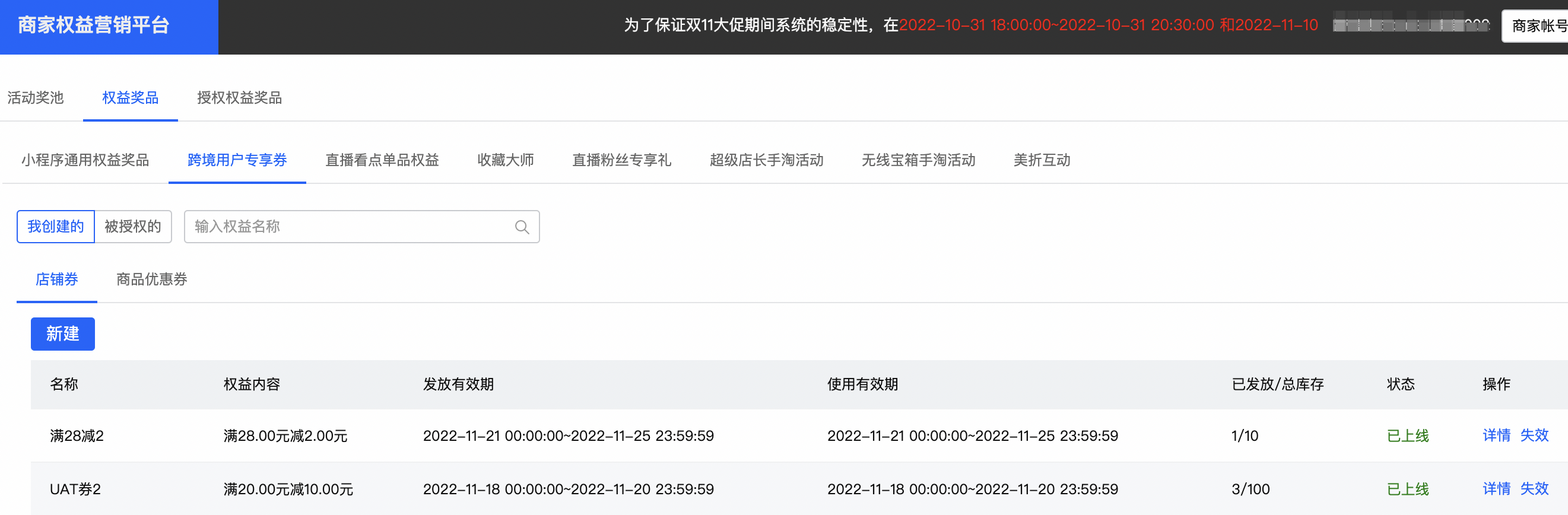Focus the 输入权益名称 search field

(x=361, y=227)
